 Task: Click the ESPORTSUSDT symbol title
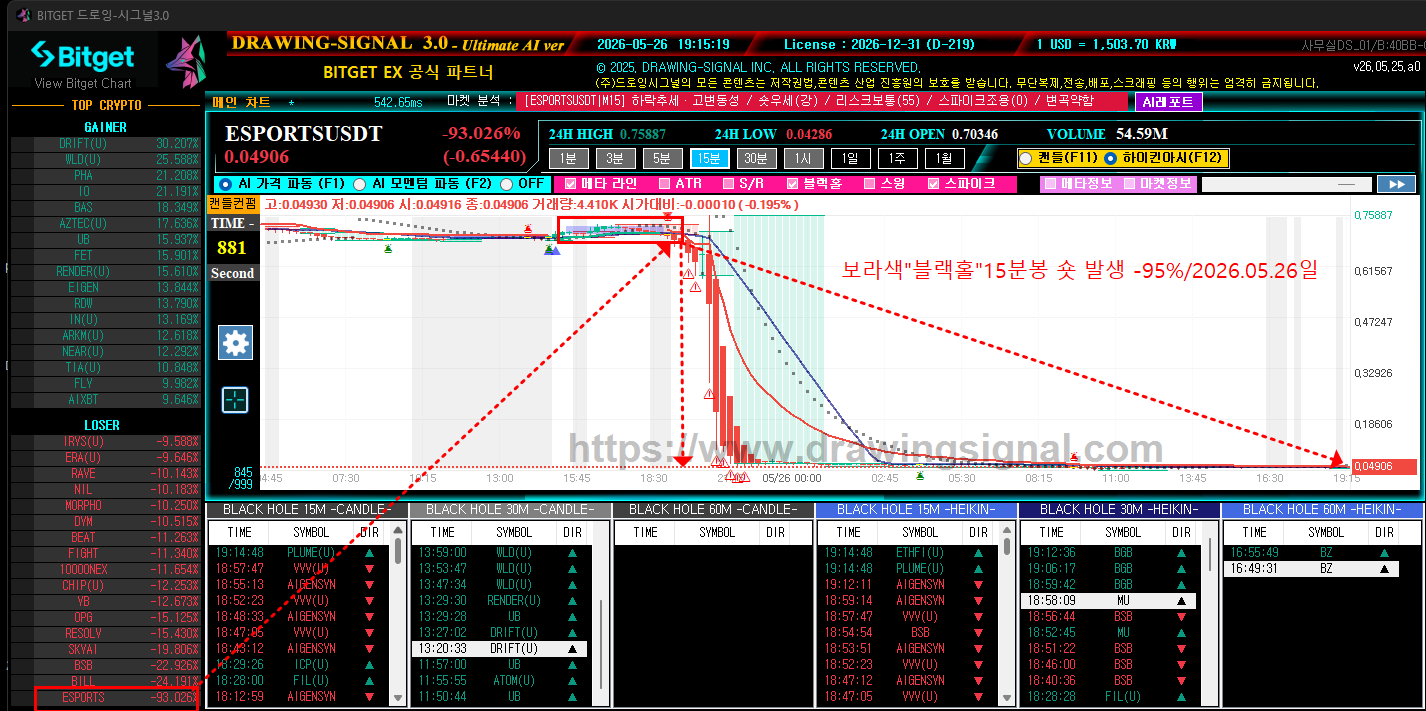304,134
